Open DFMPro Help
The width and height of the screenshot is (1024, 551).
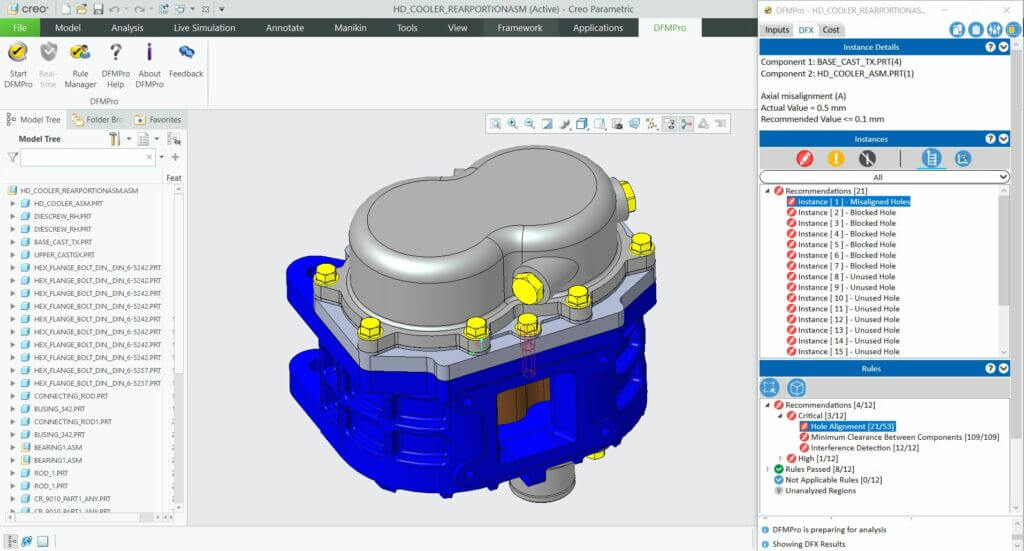pyautogui.click(x=116, y=65)
